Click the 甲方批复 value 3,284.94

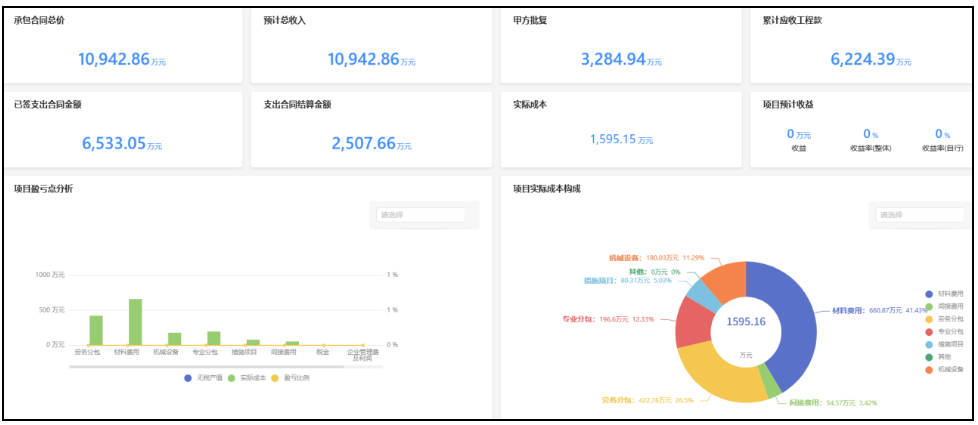point(613,59)
